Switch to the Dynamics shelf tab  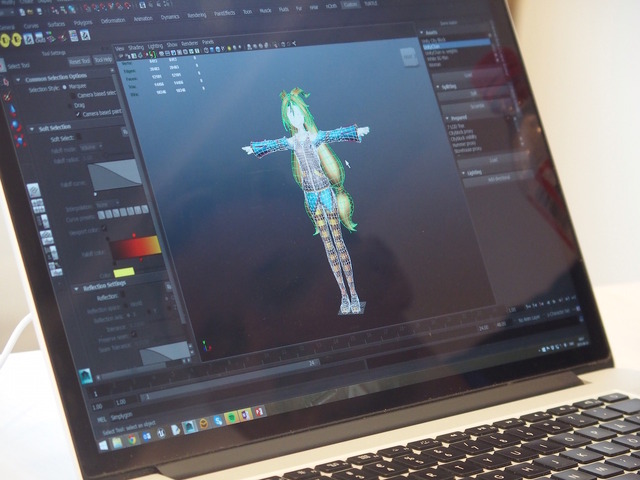point(170,17)
